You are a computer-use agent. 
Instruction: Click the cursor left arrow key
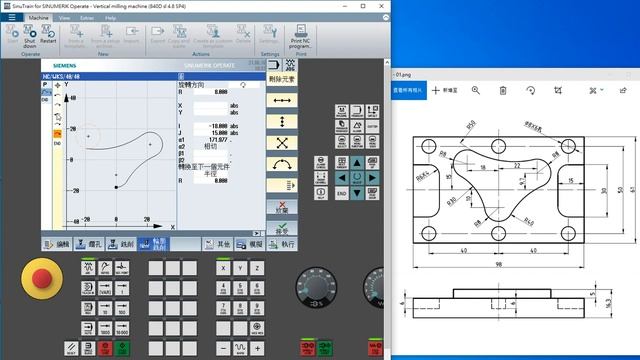(342, 178)
